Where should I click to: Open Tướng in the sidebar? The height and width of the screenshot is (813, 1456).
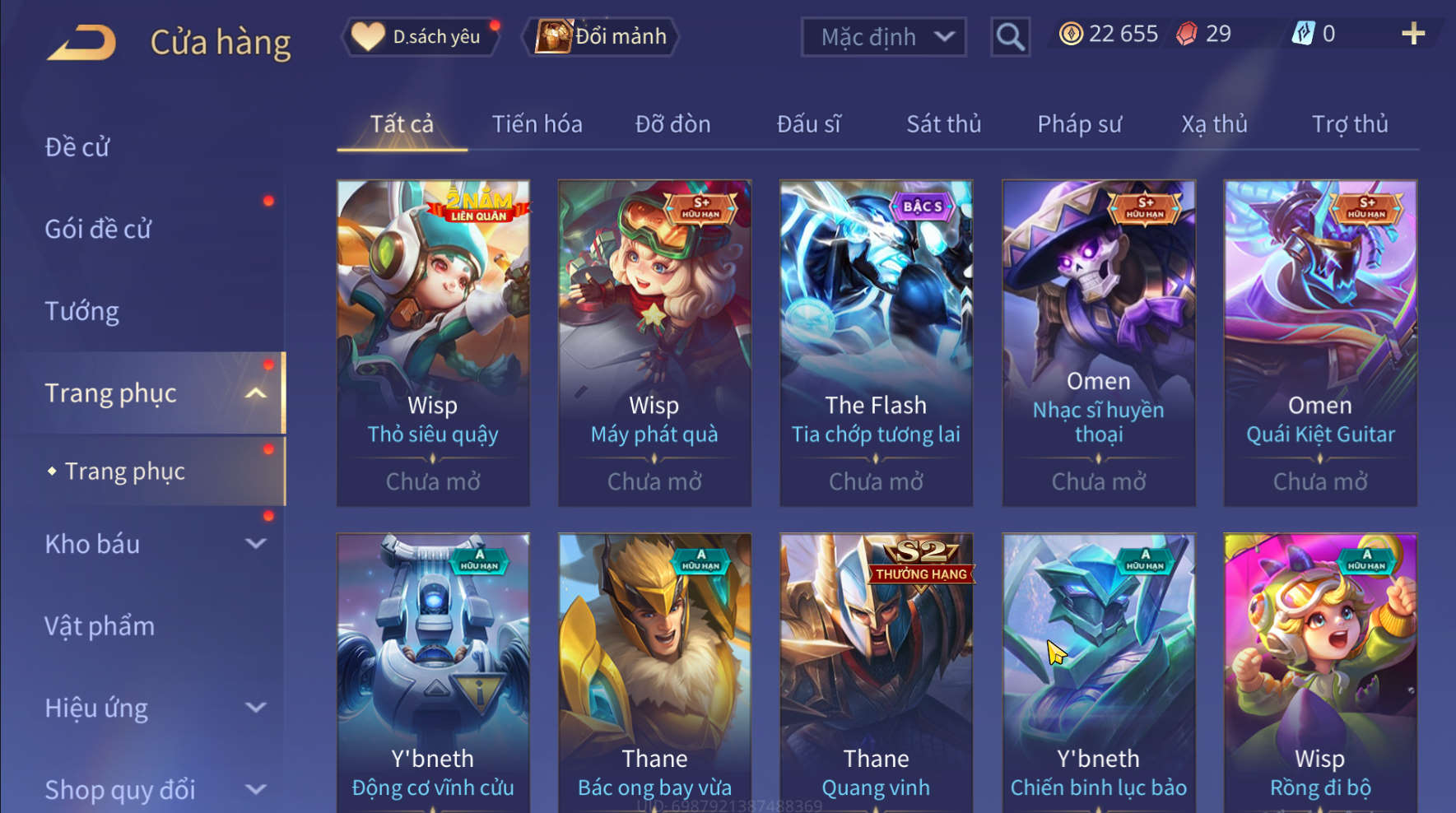82,311
